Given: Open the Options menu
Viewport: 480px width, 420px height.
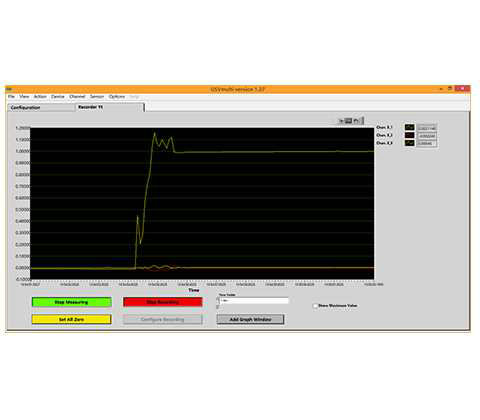Looking at the screenshot, I should pyautogui.click(x=117, y=96).
